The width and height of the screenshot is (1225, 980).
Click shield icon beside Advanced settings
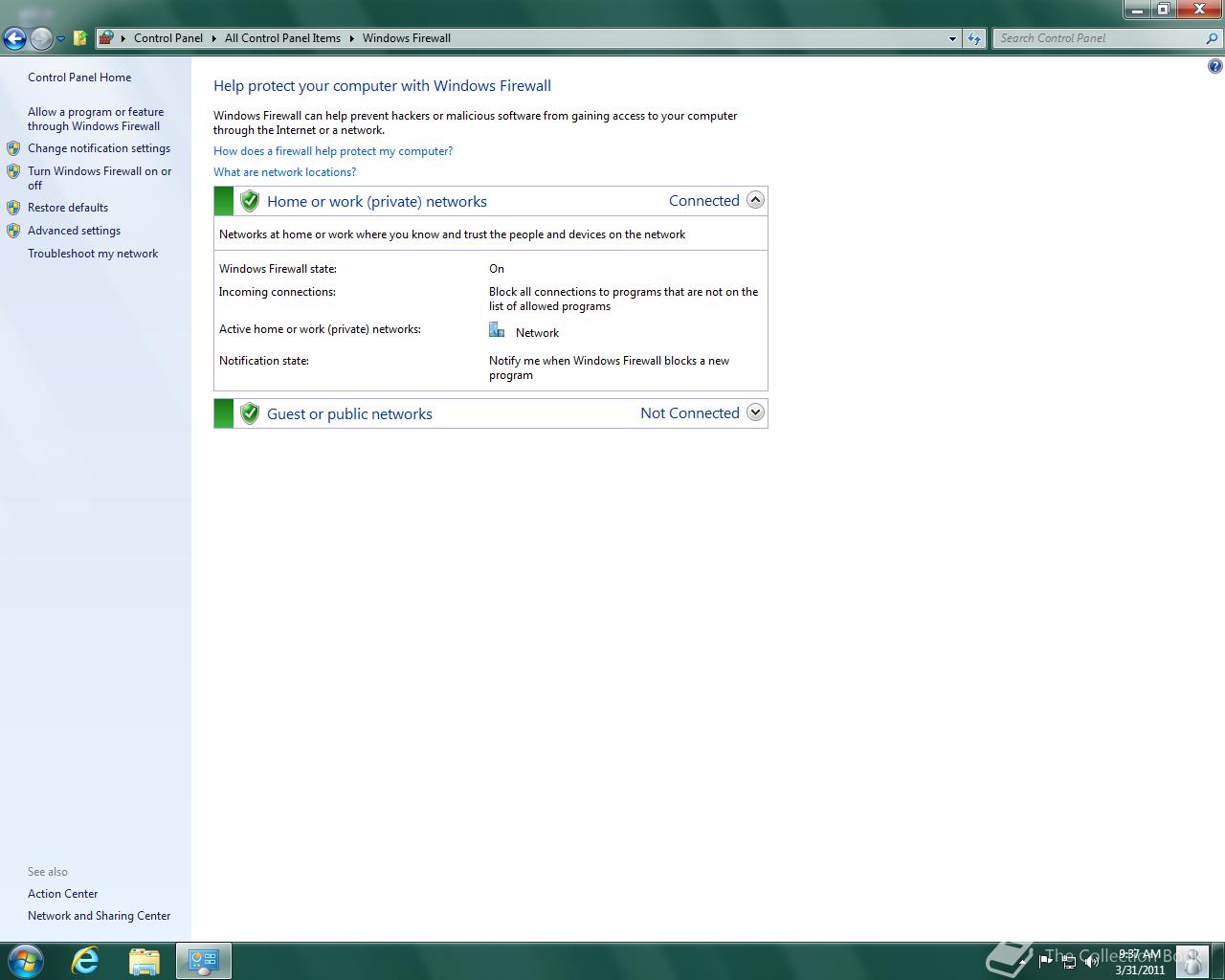coord(13,231)
